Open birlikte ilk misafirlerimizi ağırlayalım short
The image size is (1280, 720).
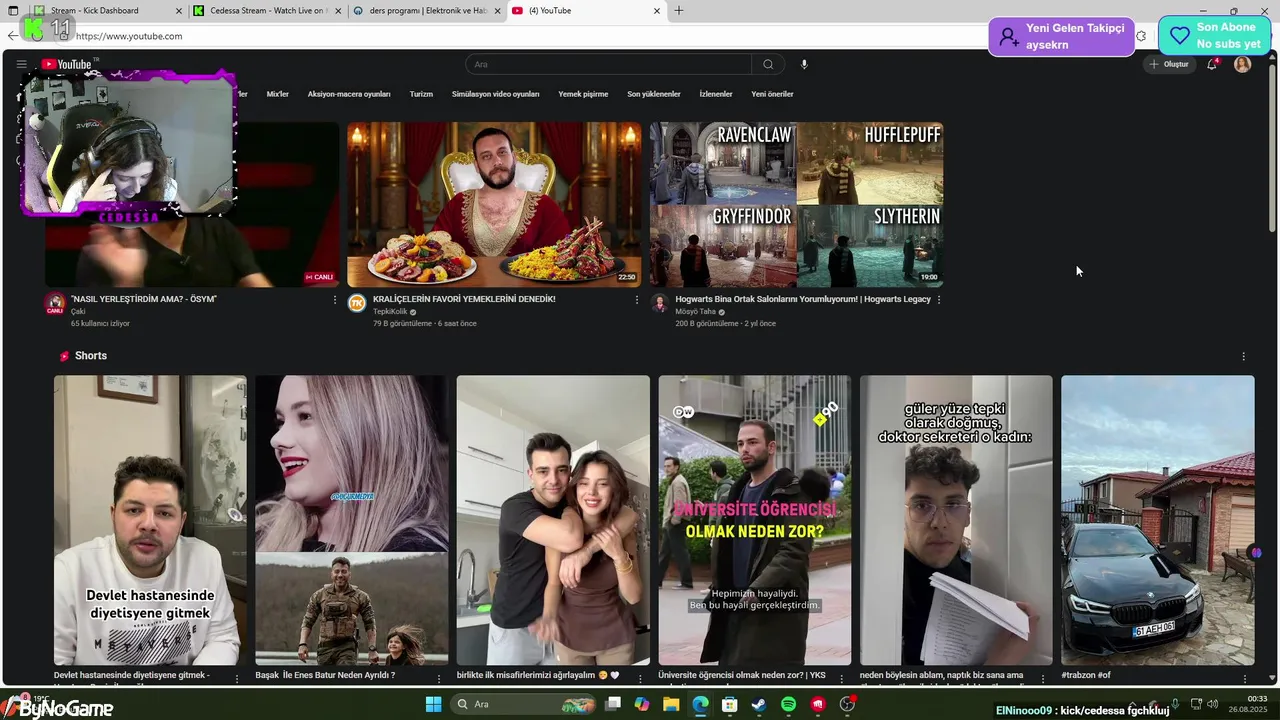(553, 520)
